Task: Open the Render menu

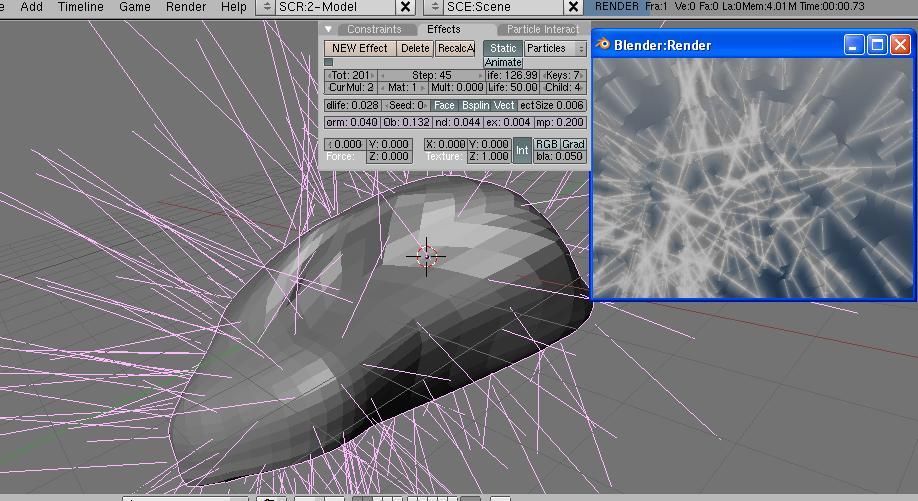Action: 186,7
